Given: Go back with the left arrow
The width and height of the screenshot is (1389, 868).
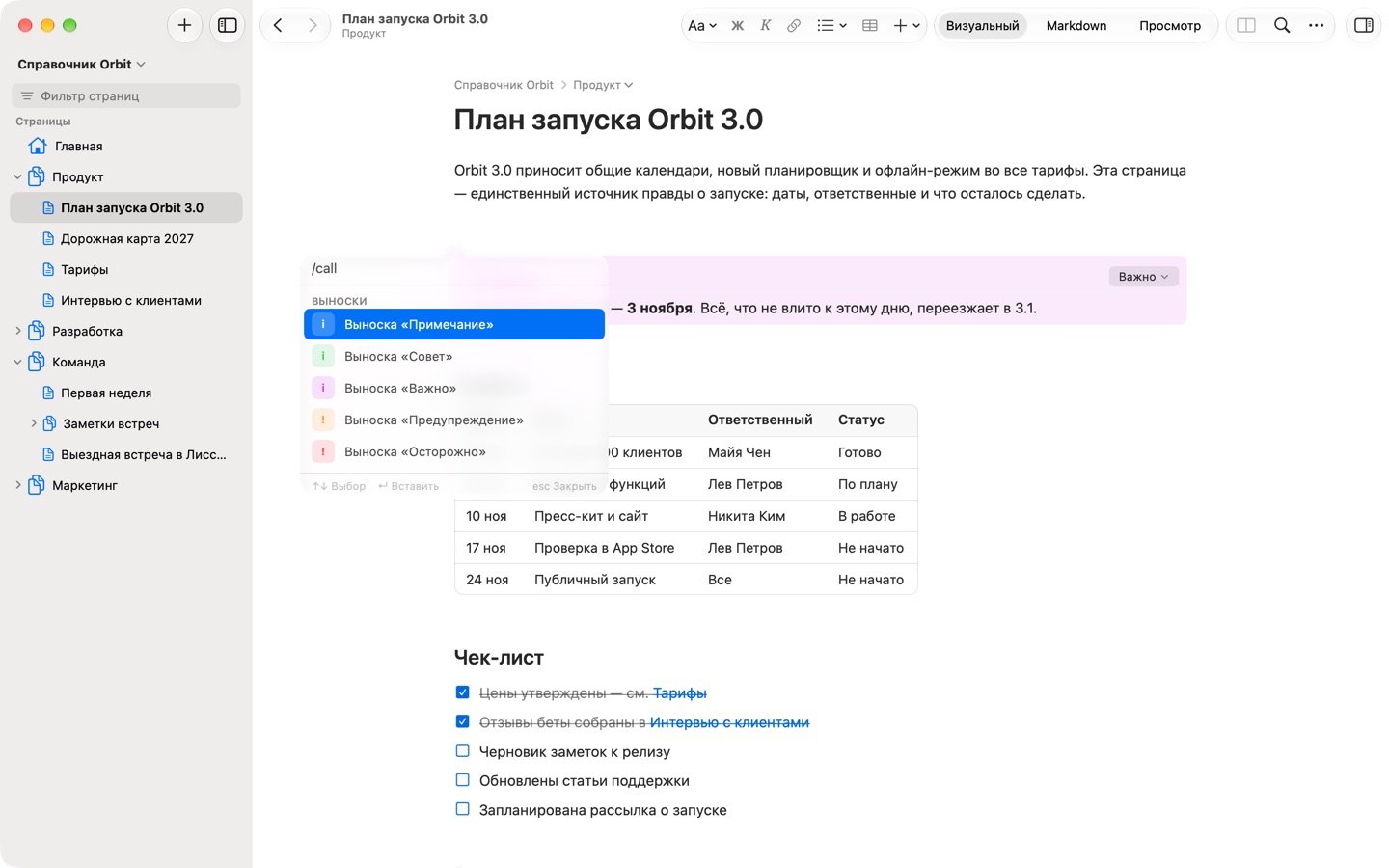Looking at the screenshot, I should click(278, 26).
